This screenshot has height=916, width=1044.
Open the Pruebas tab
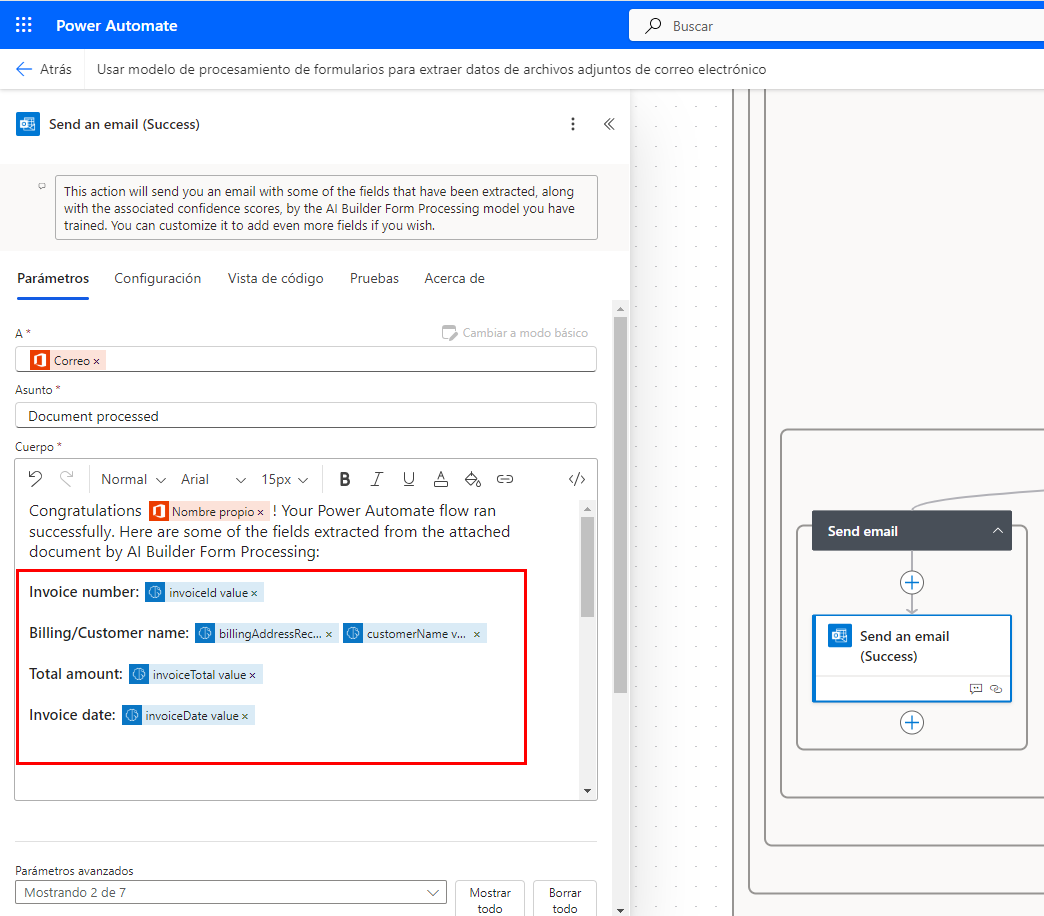click(374, 278)
